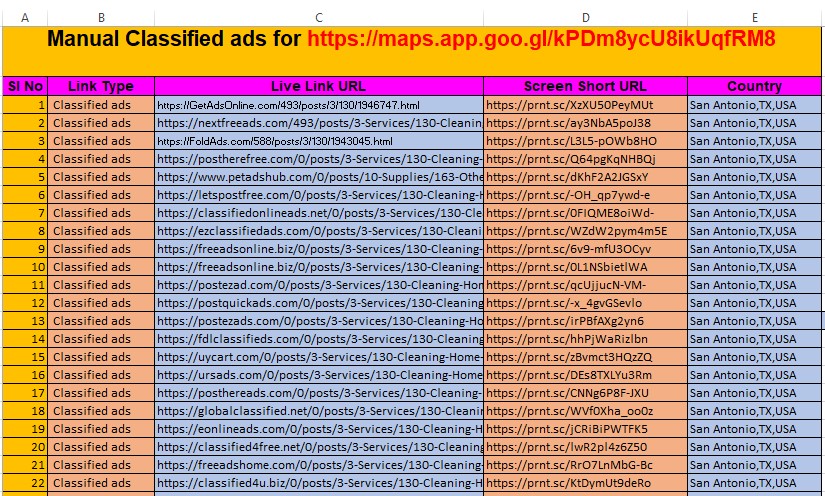Click screenshot URL prnt.sc/dKhF2A2JGSxY

[x=567, y=177]
